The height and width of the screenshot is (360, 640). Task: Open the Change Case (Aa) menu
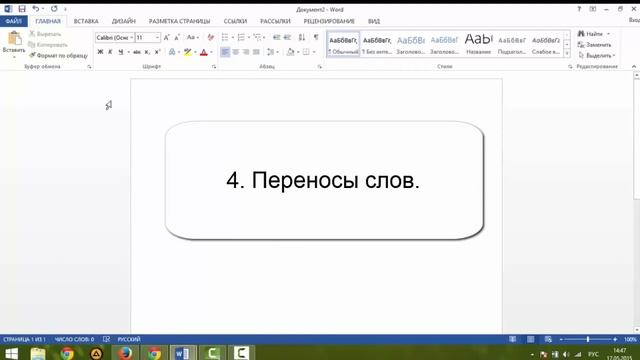[x=192, y=38]
